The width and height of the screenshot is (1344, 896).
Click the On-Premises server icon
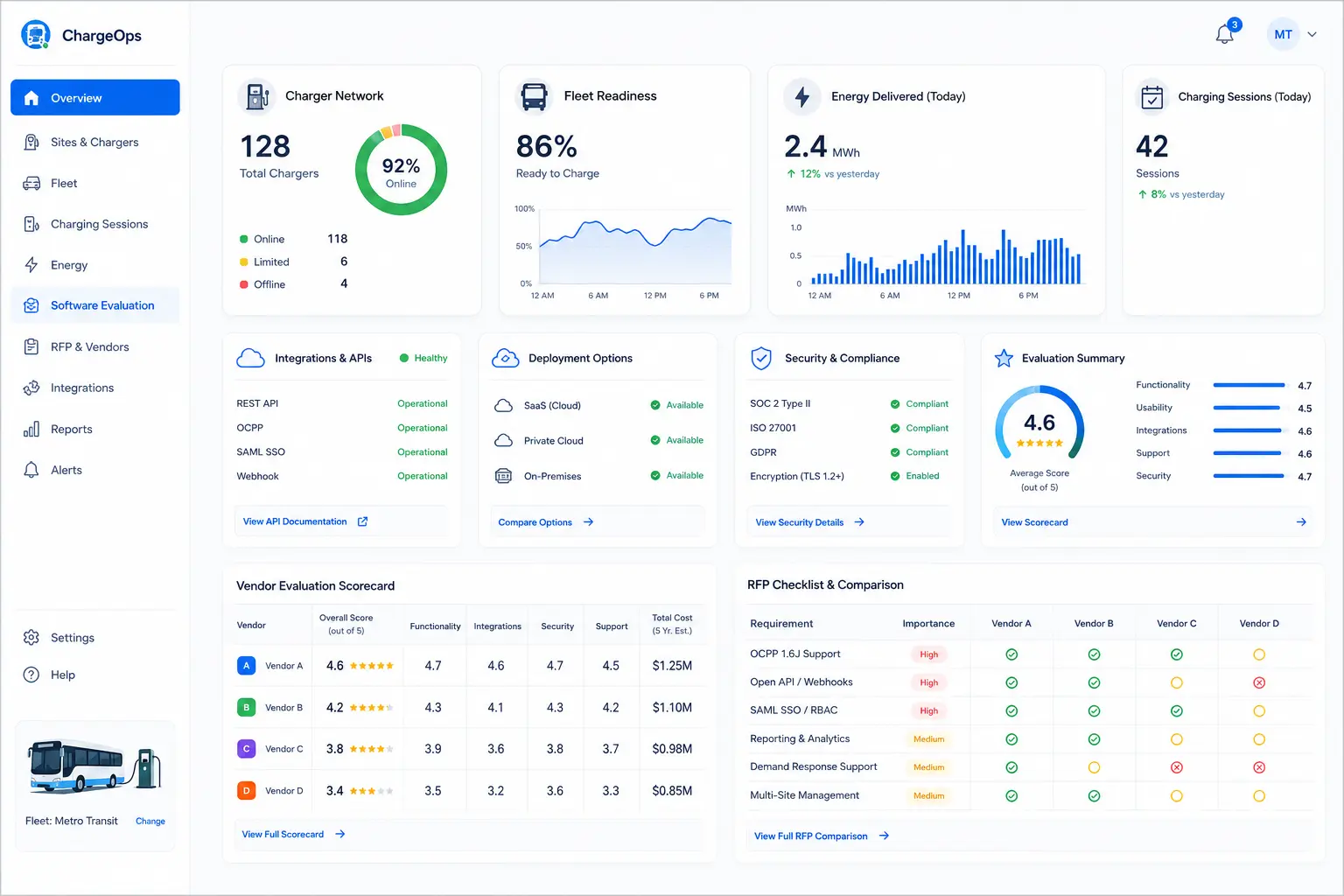pyautogui.click(x=503, y=476)
